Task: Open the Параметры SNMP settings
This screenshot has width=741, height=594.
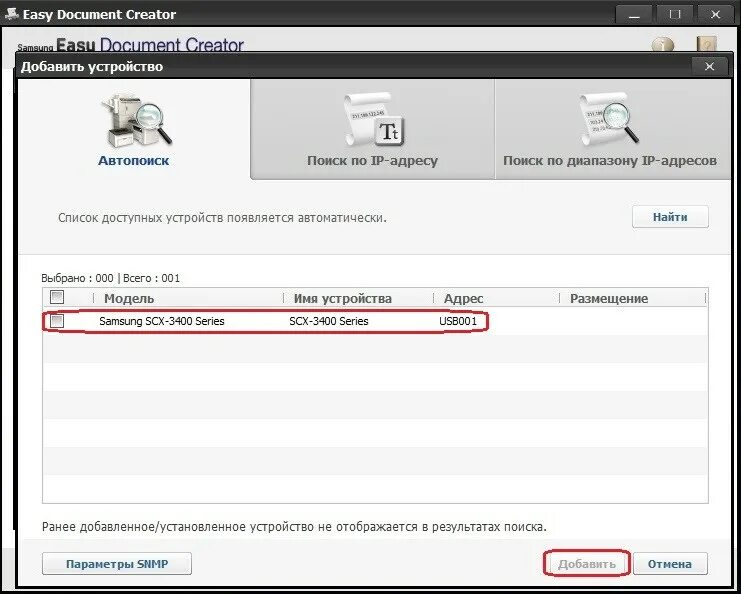Action: coord(117,564)
